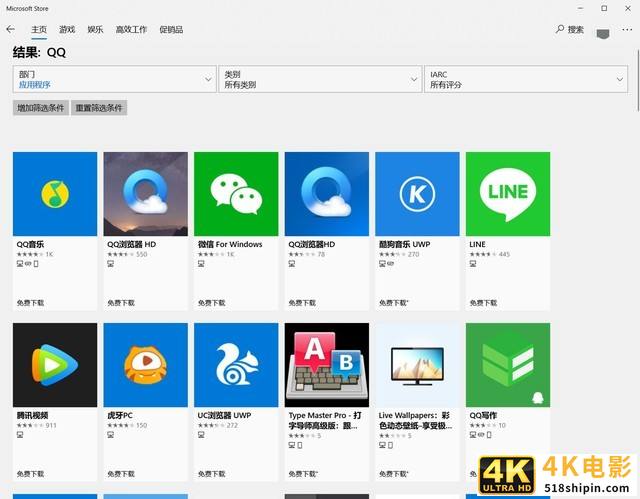Click the search magnifier icon
The image size is (640, 499).
tap(560, 29)
